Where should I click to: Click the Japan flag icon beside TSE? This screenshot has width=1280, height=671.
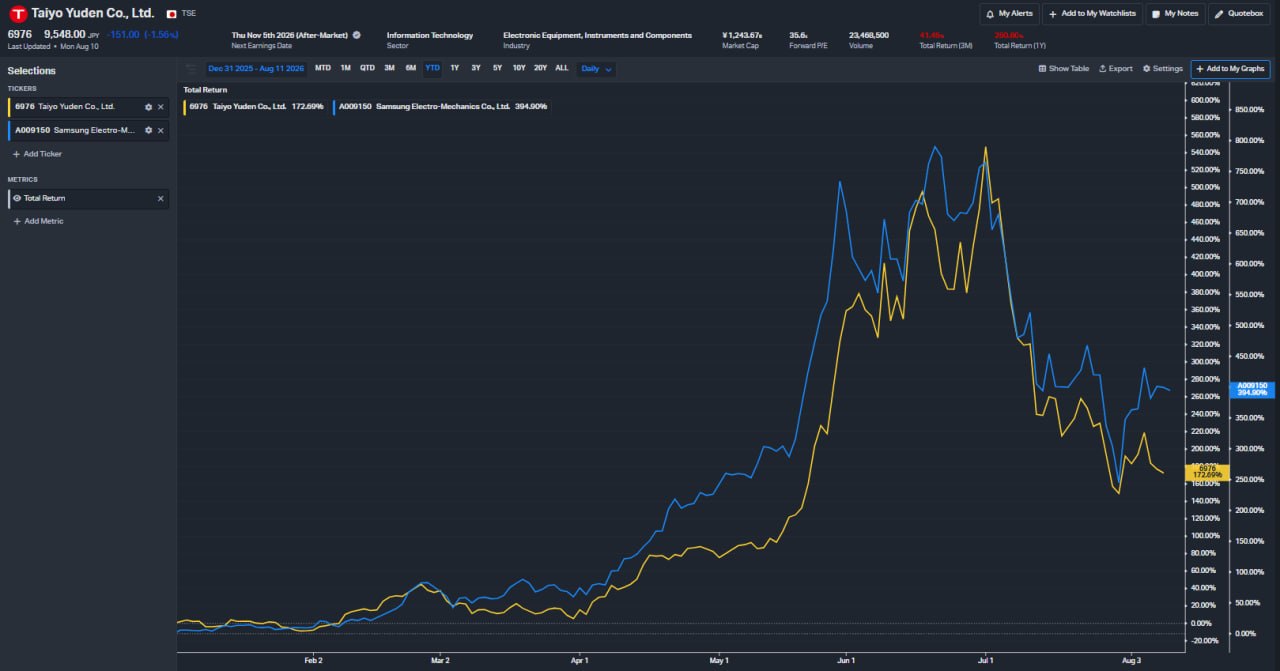point(172,14)
